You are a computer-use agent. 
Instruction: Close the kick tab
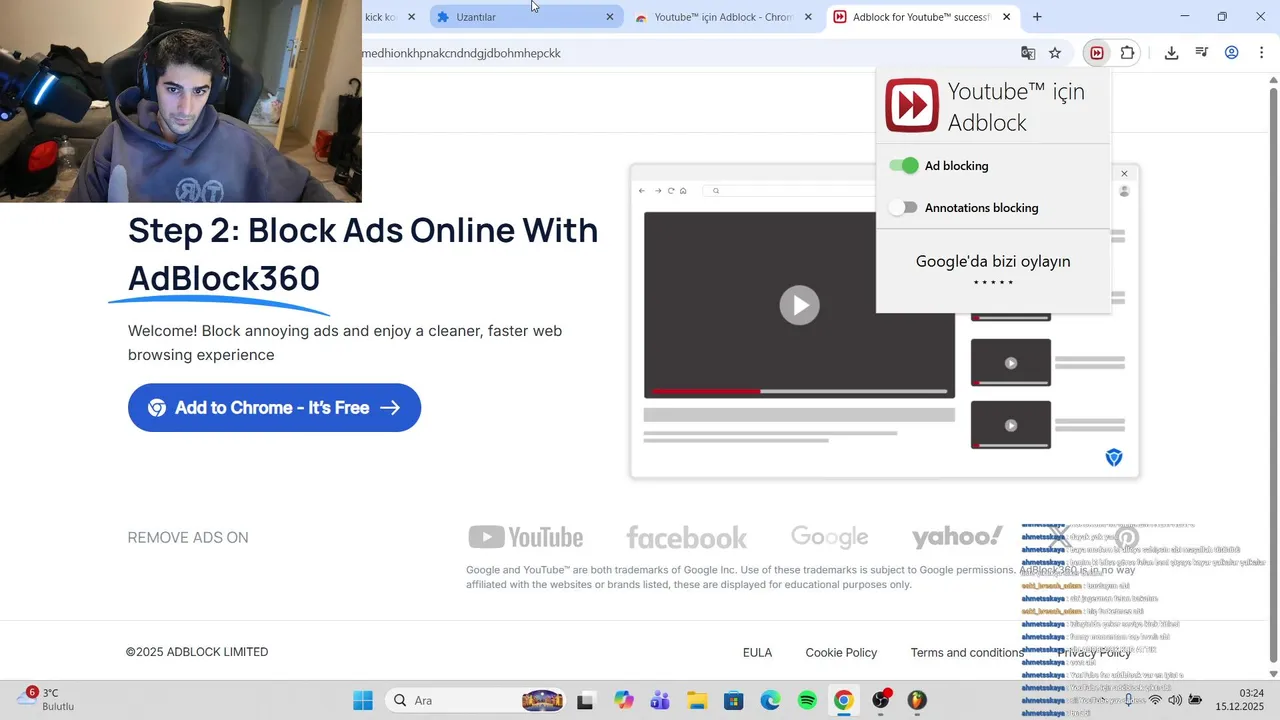[x=411, y=17]
